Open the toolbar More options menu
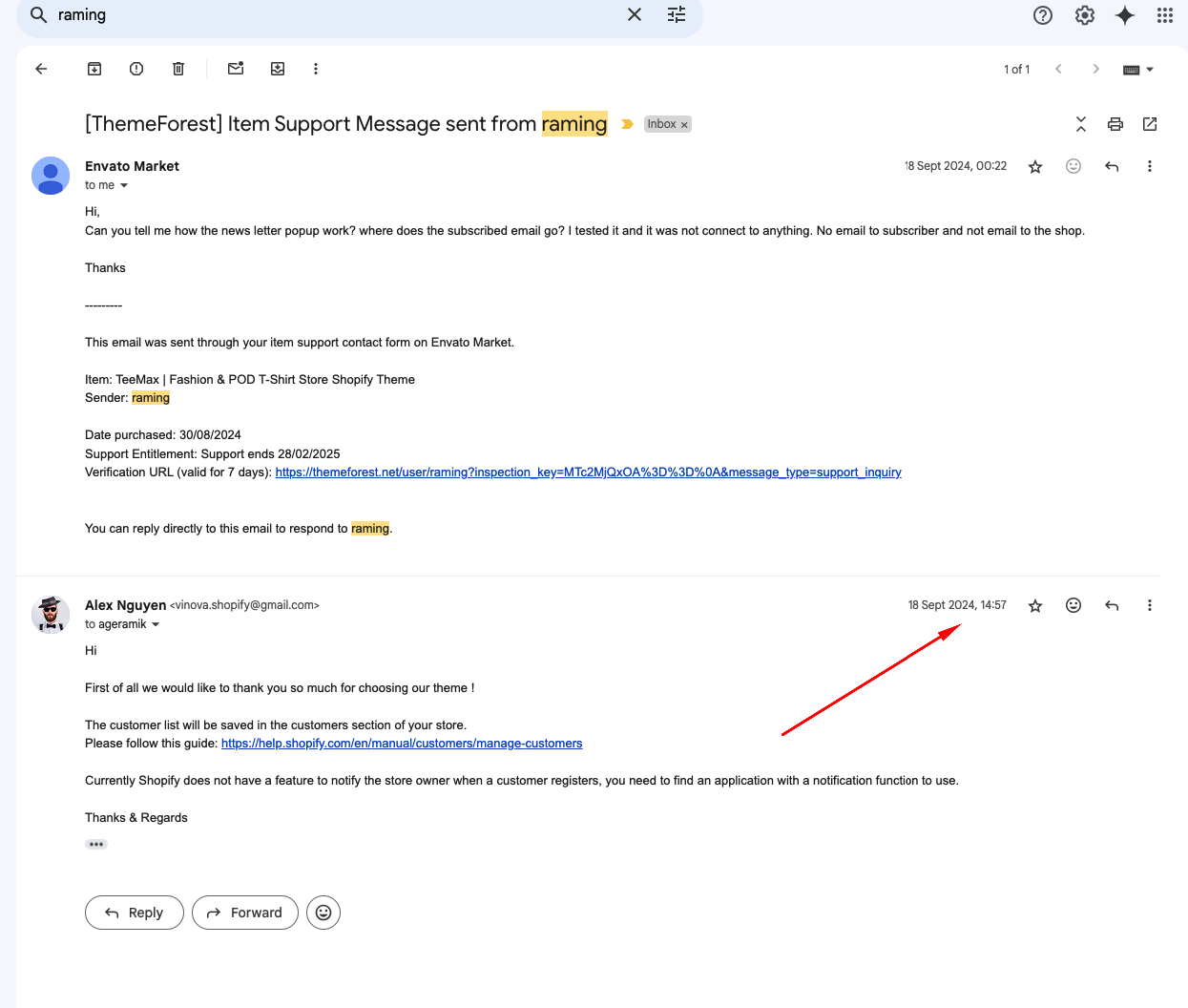1188x1008 pixels. point(316,69)
